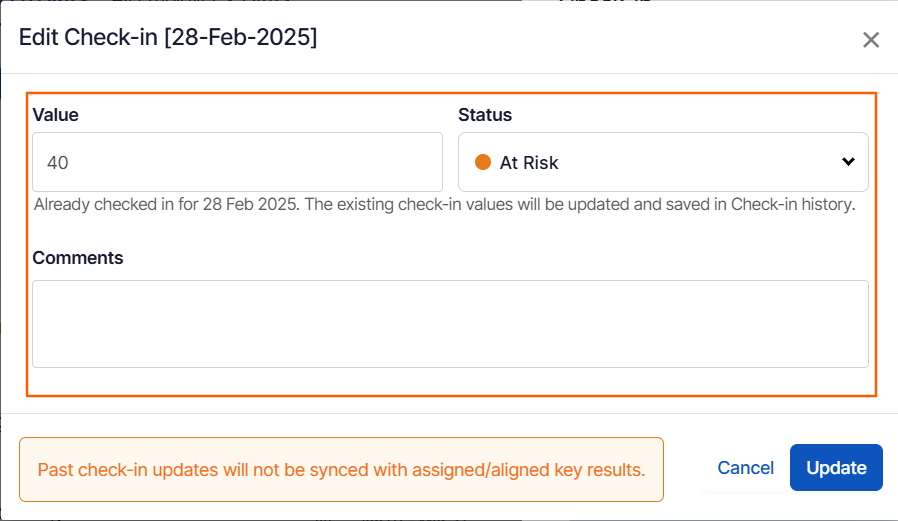
Task: Click the Status field label
Action: 485,115
